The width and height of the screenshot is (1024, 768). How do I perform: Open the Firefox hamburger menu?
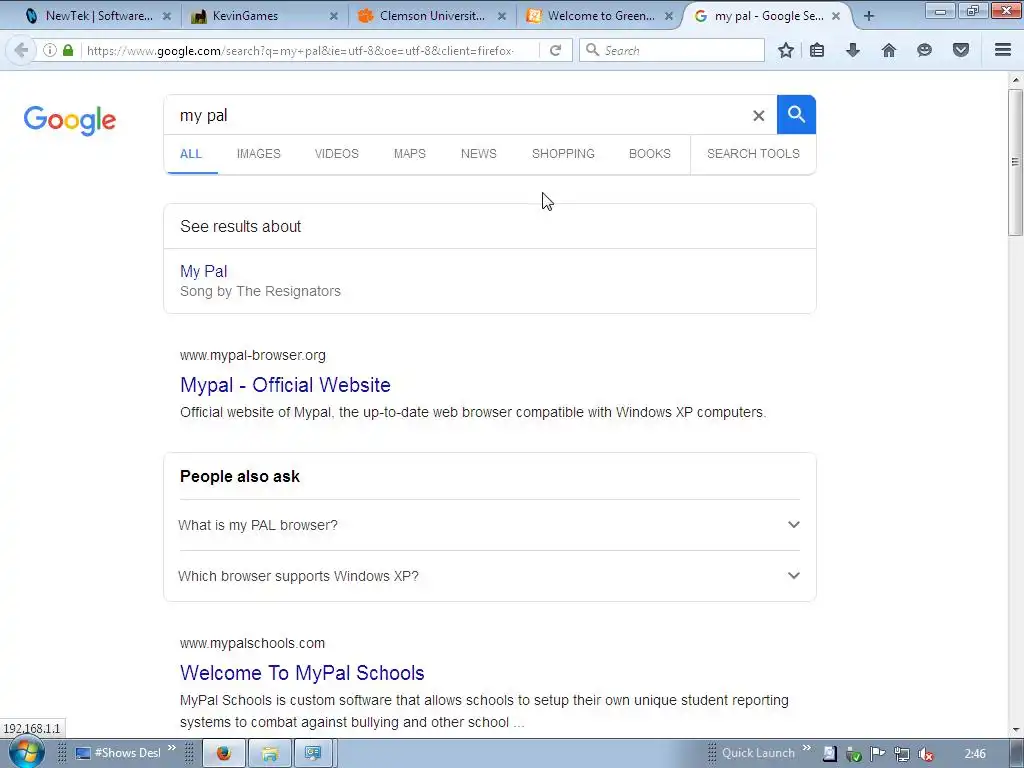[x=1003, y=50]
